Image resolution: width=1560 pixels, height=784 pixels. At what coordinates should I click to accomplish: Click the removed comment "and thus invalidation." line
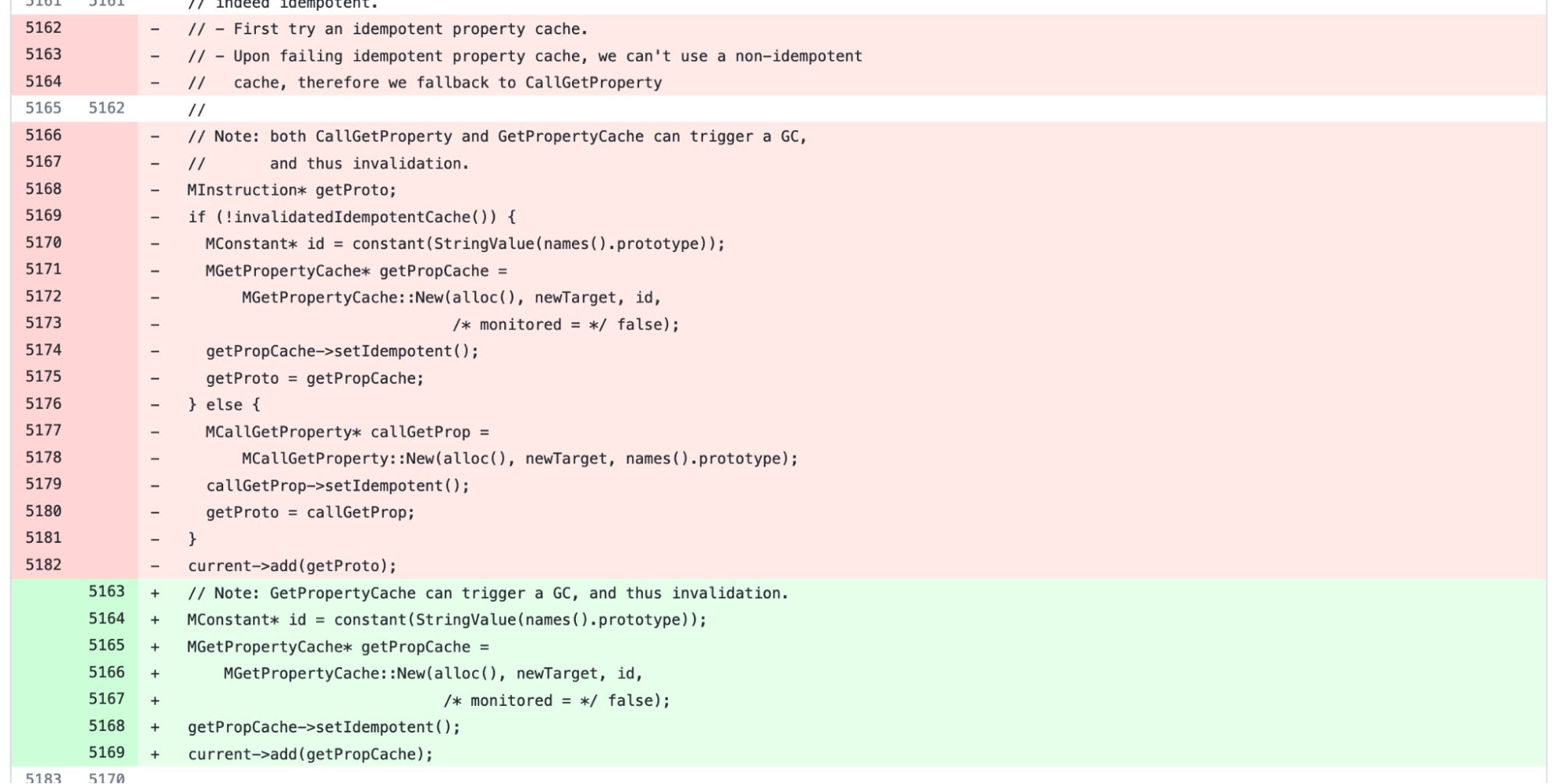click(x=328, y=164)
